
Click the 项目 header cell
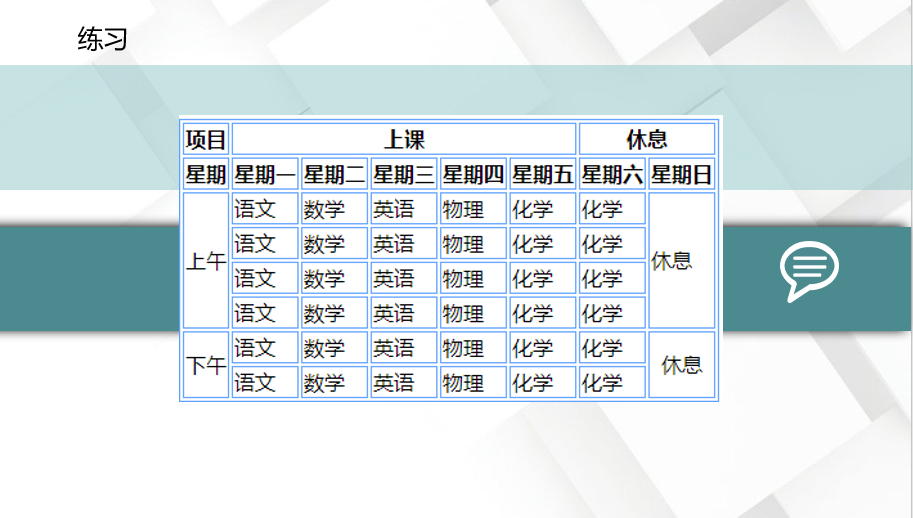click(x=206, y=139)
